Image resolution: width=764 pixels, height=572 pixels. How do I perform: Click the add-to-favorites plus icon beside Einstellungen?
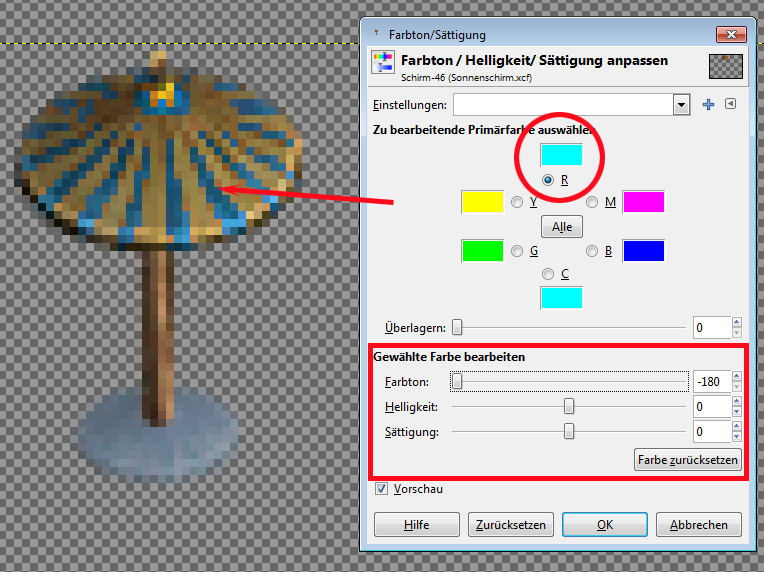pyautogui.click(x=708, y=104)
